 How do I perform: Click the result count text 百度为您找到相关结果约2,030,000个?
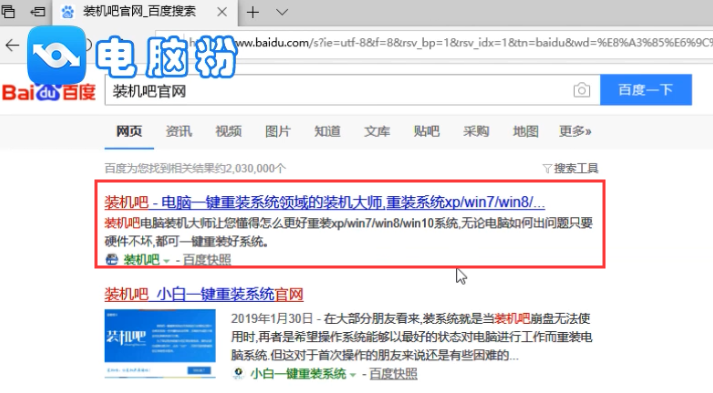pyautogui.click(x=195, y=168)
